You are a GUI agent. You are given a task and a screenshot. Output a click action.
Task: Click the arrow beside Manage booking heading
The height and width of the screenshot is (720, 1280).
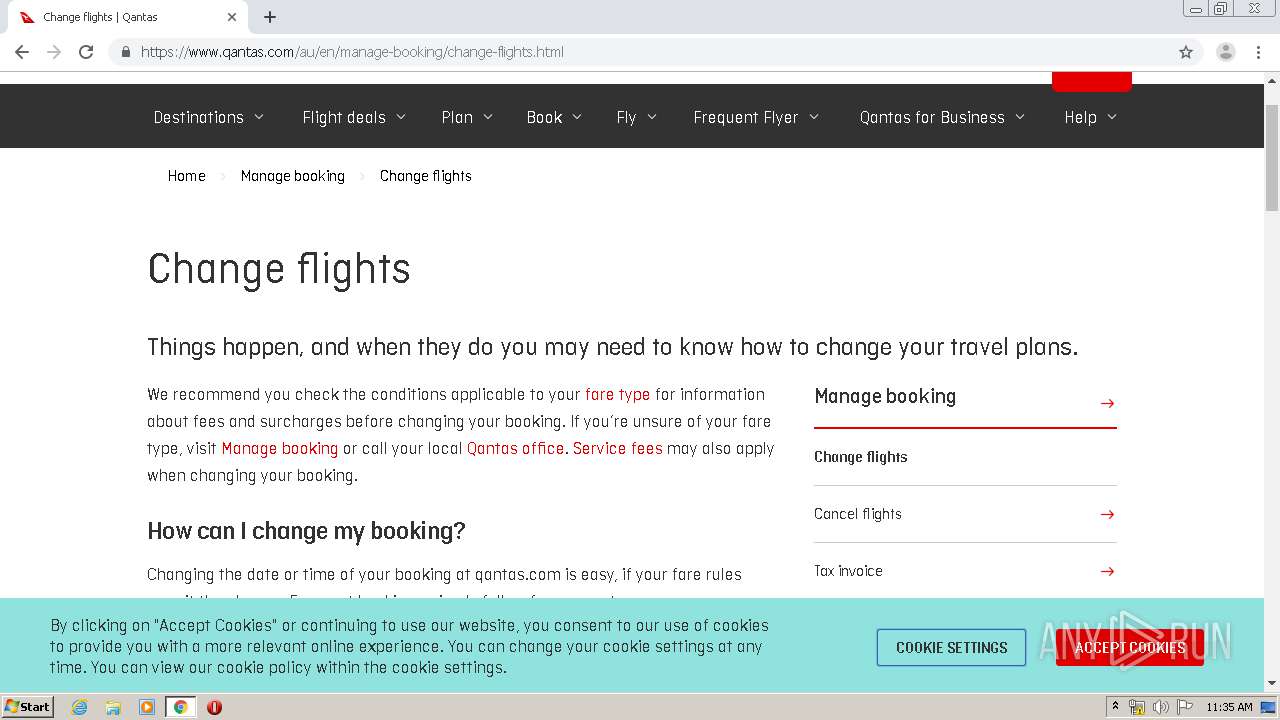click(x=1107, y=403)
